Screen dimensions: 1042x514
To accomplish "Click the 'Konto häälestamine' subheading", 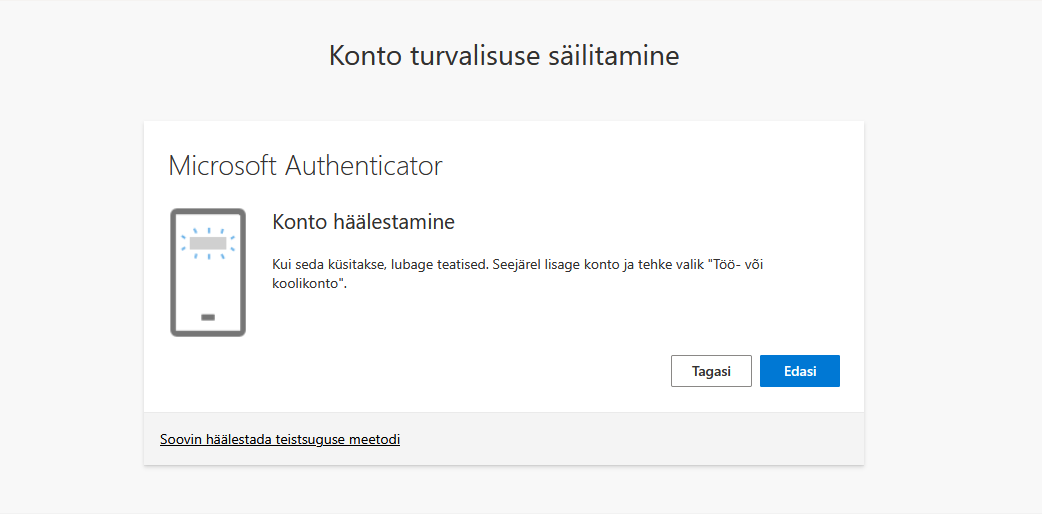I will coord(364,222).
